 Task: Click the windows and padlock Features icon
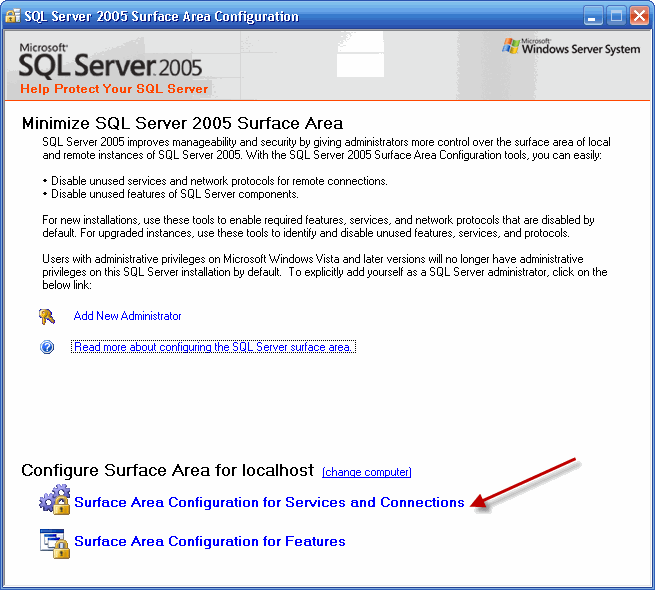[x=55, y=543]
